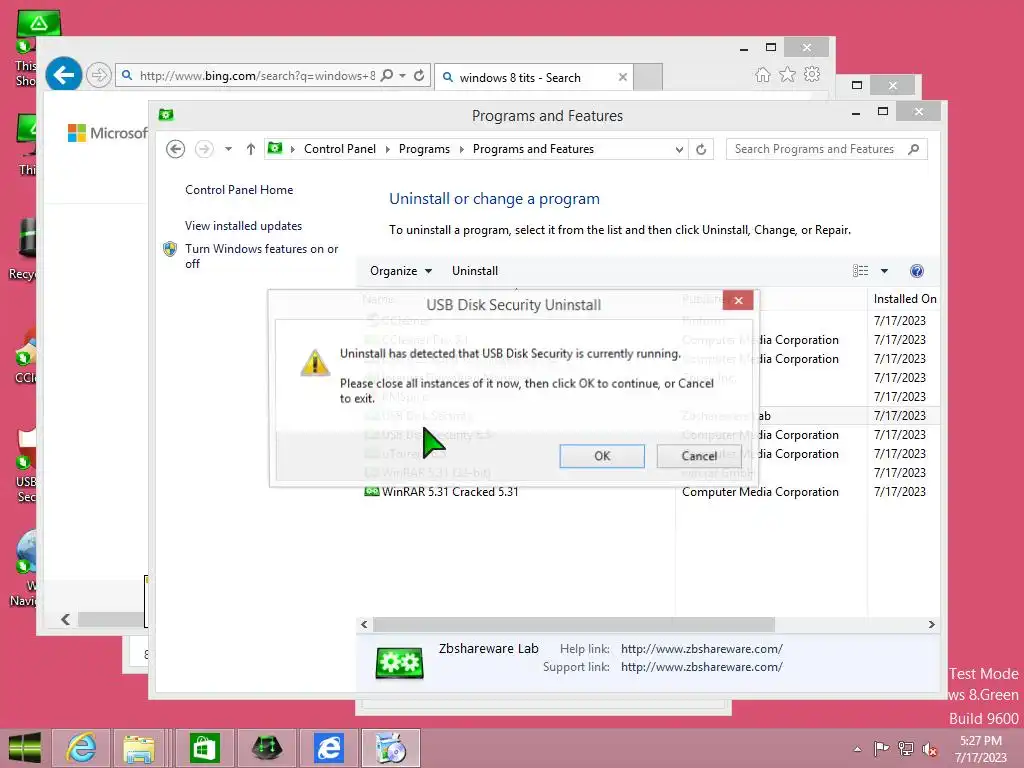Open zbshareware Support link URL

(x=701, y=667)
